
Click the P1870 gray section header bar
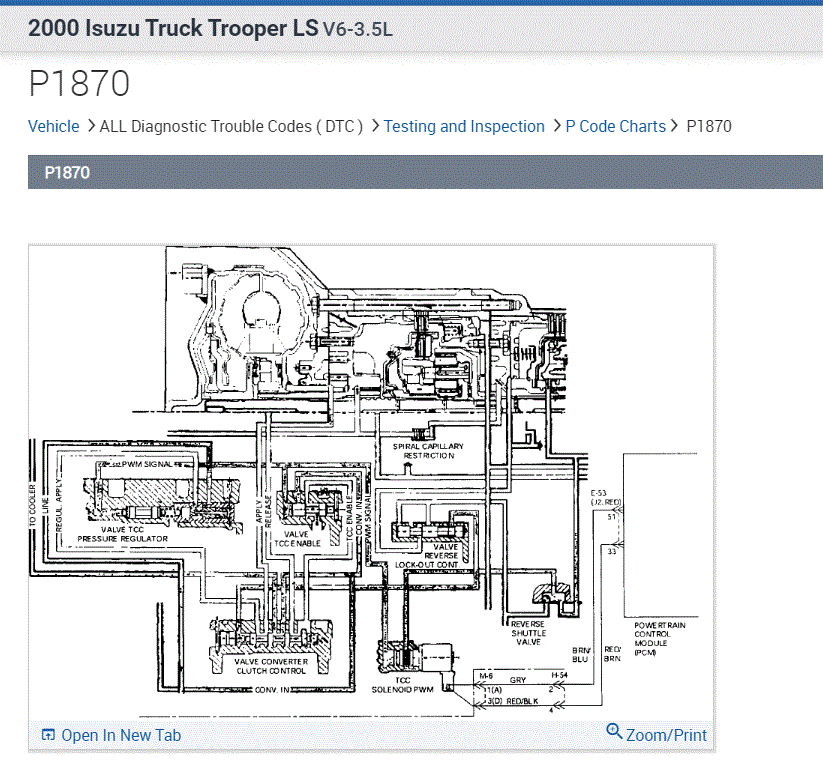coord(425,172)
